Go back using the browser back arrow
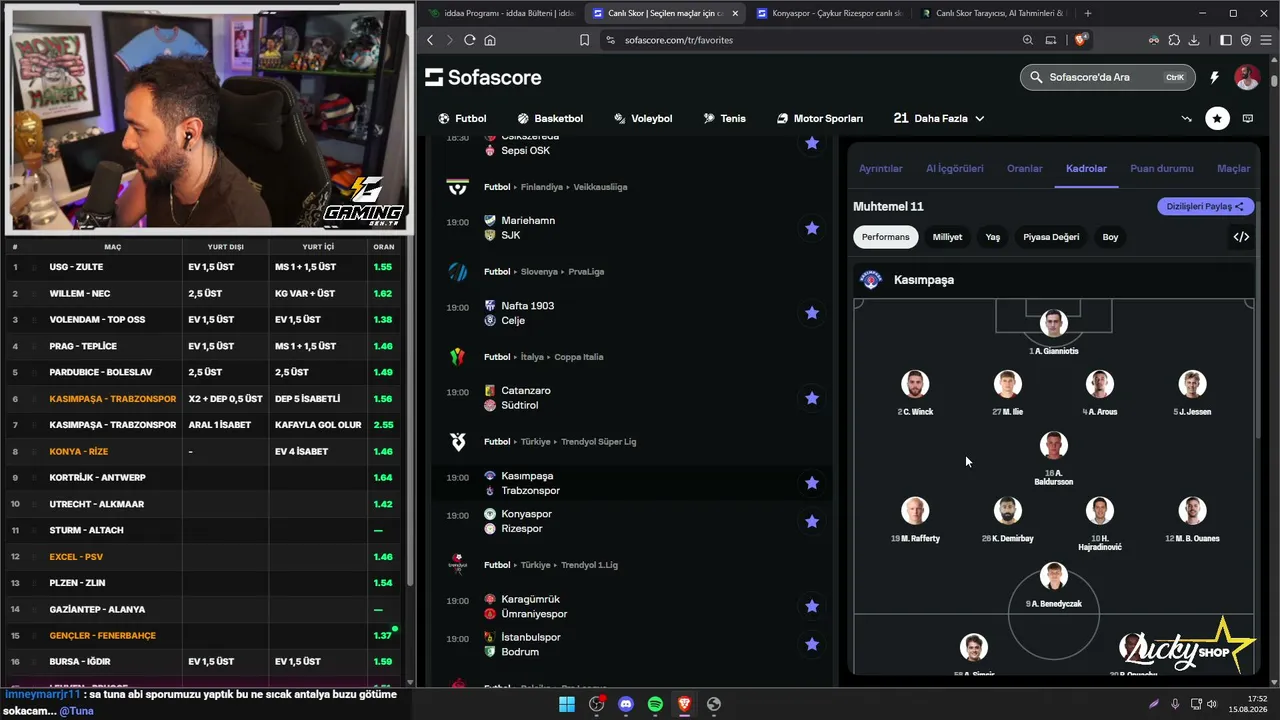 pos(430,40)
